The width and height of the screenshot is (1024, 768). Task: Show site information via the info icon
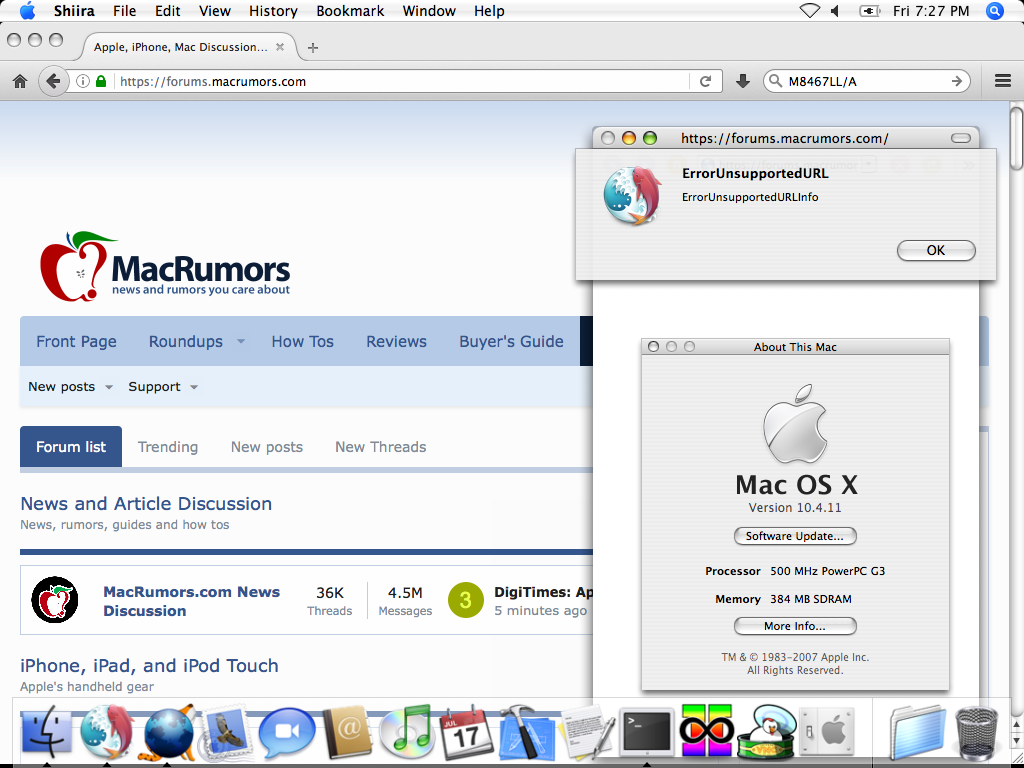pos(83,82)
